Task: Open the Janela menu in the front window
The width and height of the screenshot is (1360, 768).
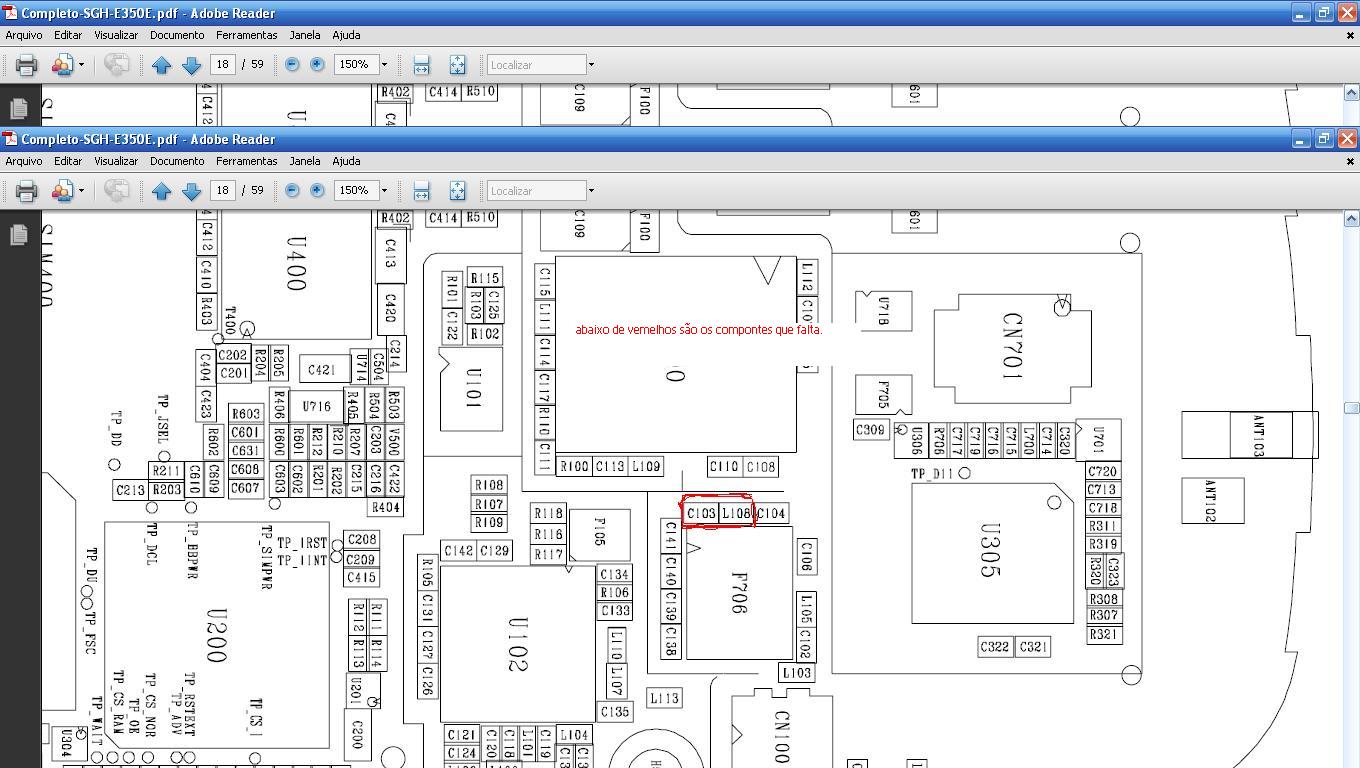Action: click(305, 161)
